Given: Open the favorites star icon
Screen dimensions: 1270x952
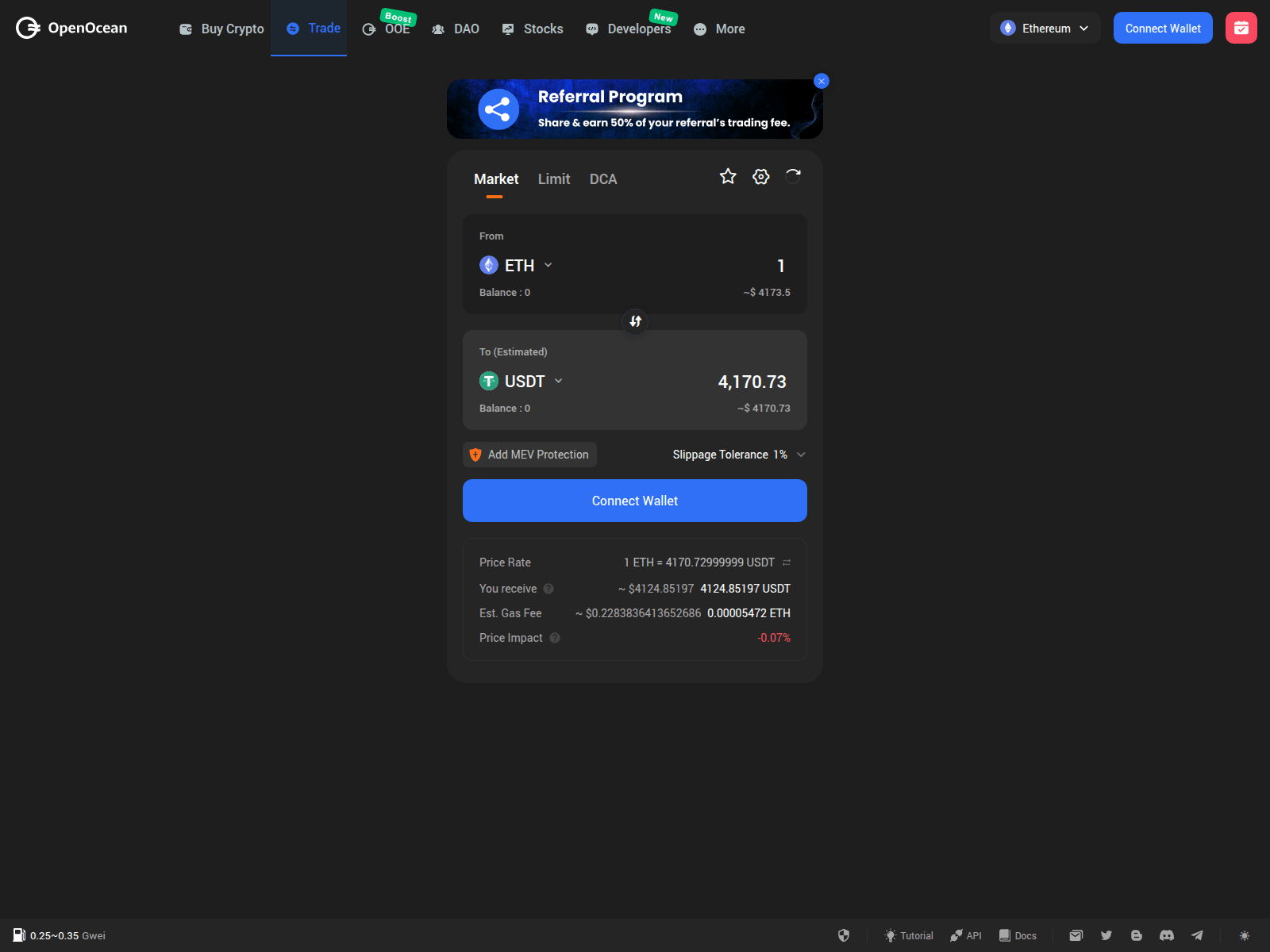Looking at the screenshot, I should 728,176.
